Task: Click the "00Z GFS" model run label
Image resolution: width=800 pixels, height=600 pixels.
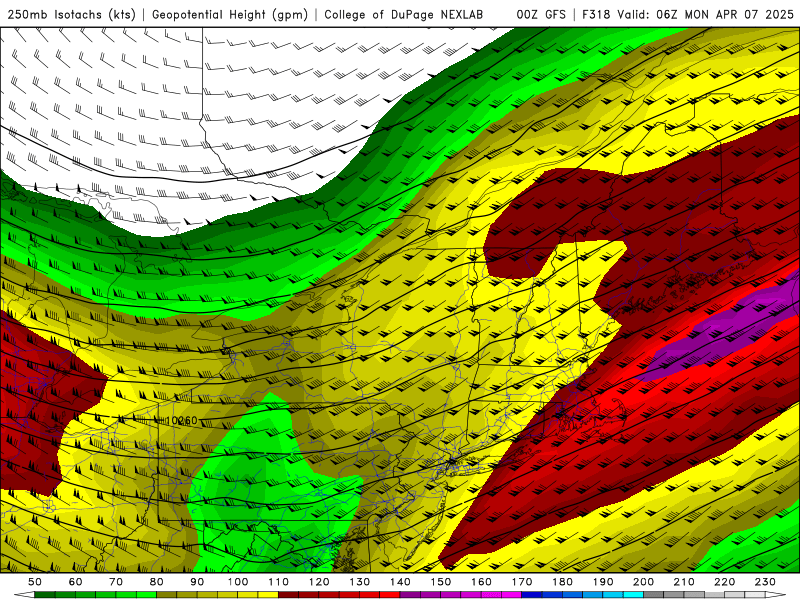Action: pos(541,14)
